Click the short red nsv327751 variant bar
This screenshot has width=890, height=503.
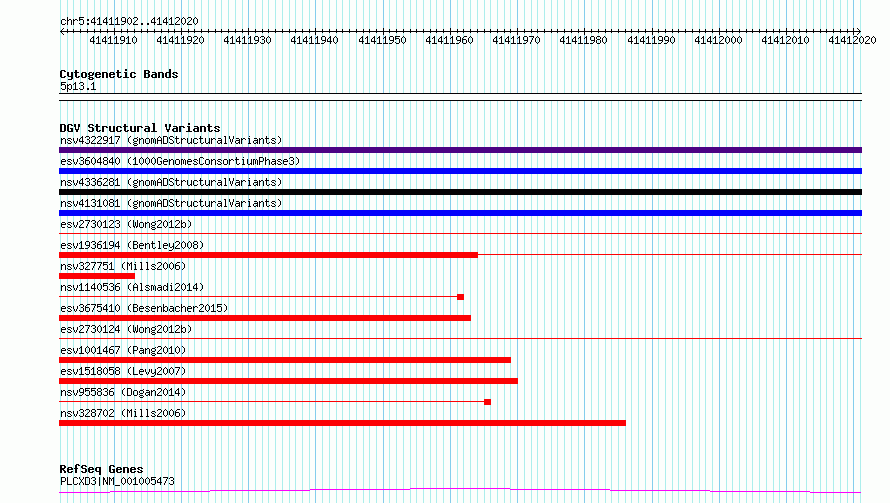pyautogui.click(x=97, y=276)
